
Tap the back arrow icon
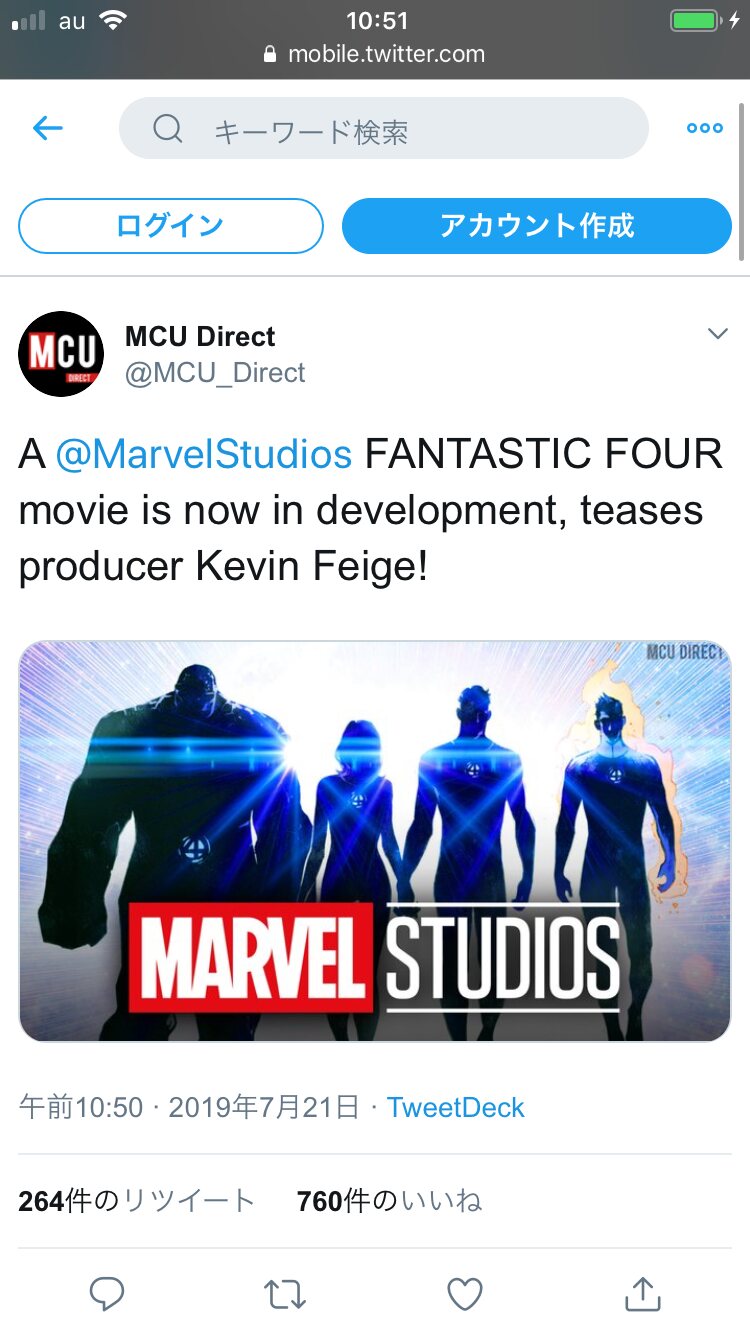(x=48, y=128)
